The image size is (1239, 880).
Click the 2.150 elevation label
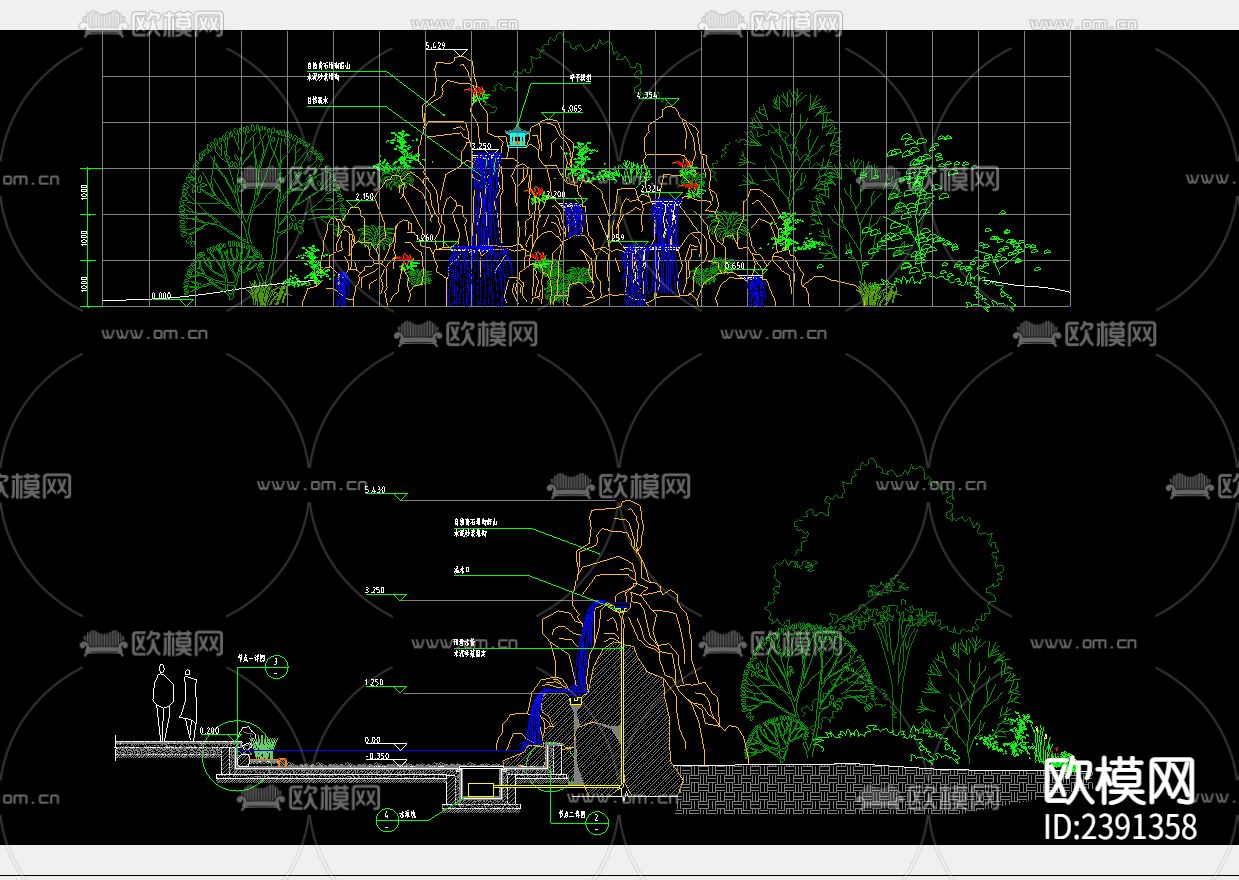click(x=363, y=197)
